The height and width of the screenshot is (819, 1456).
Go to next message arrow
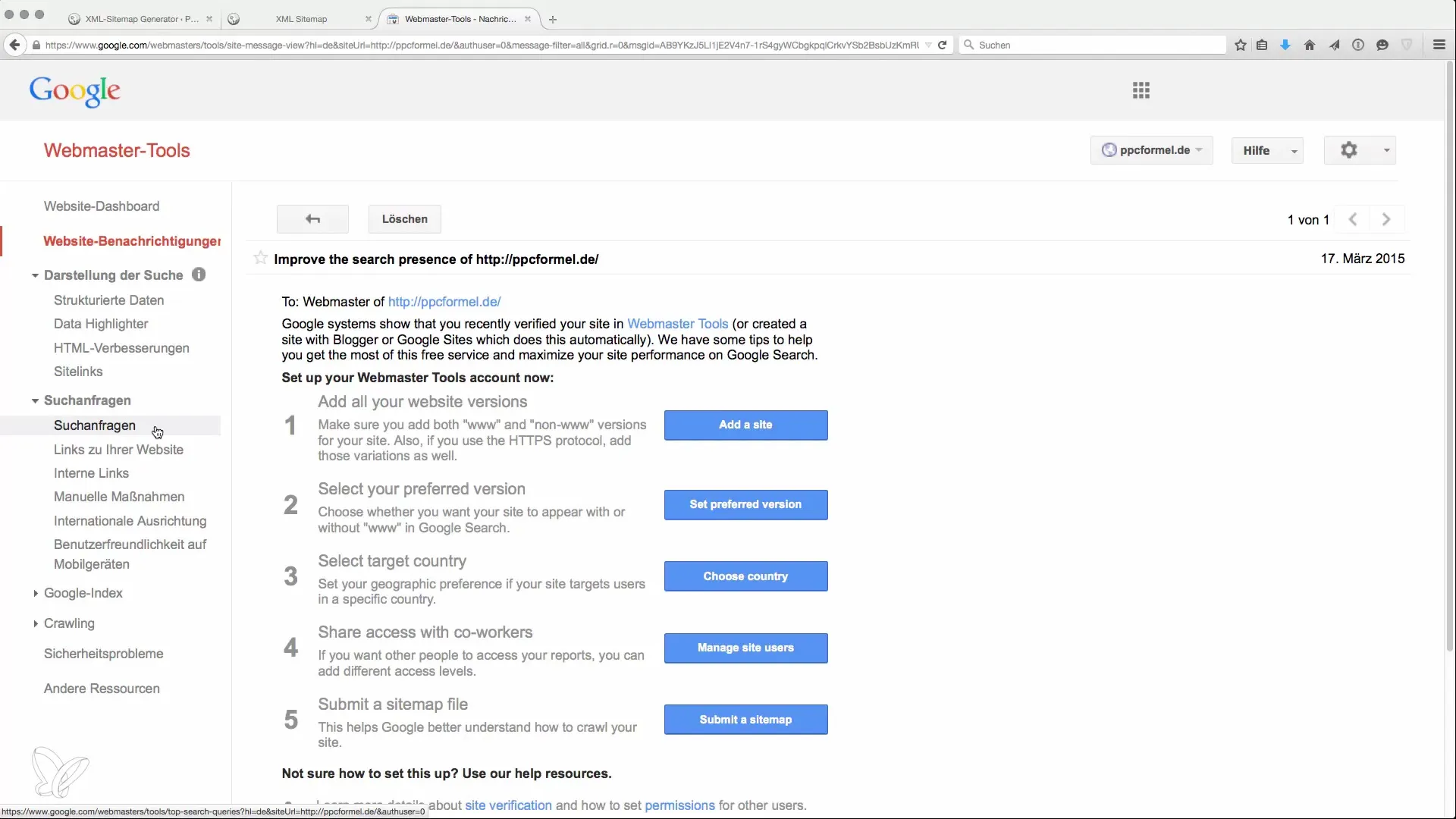[x=1386, y=219]
